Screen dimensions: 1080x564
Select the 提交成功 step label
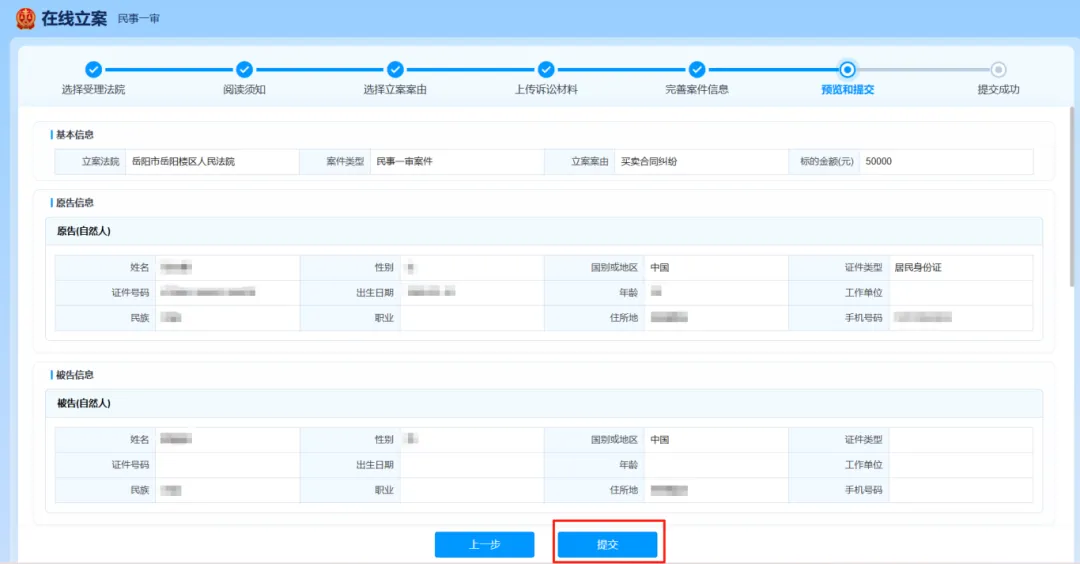[x=998, y=90]
